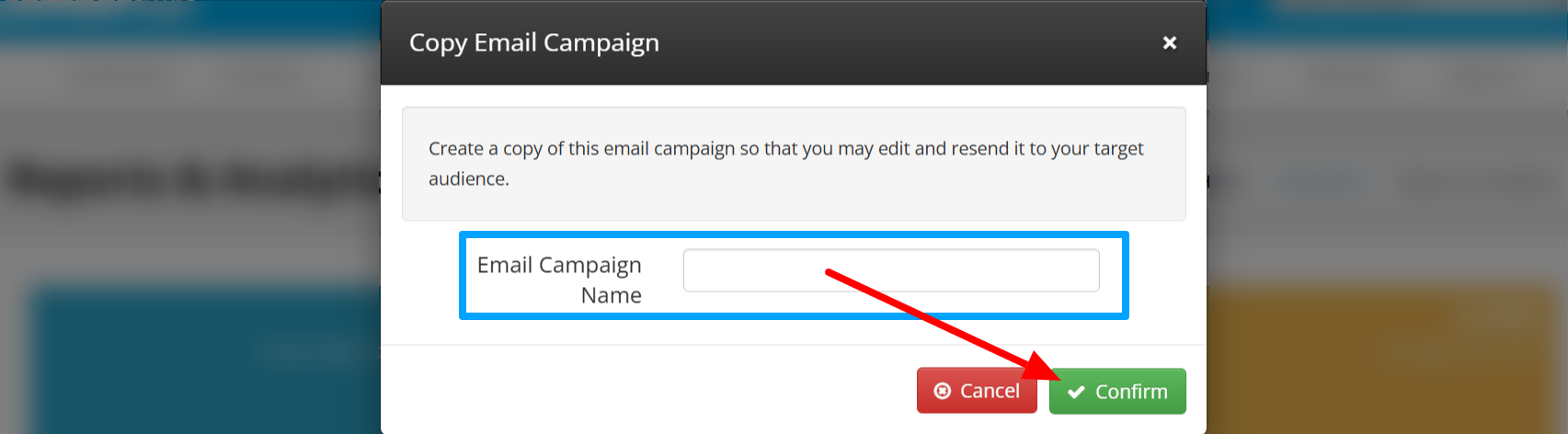Cancel copying the email campaign

tap(977, 391)
